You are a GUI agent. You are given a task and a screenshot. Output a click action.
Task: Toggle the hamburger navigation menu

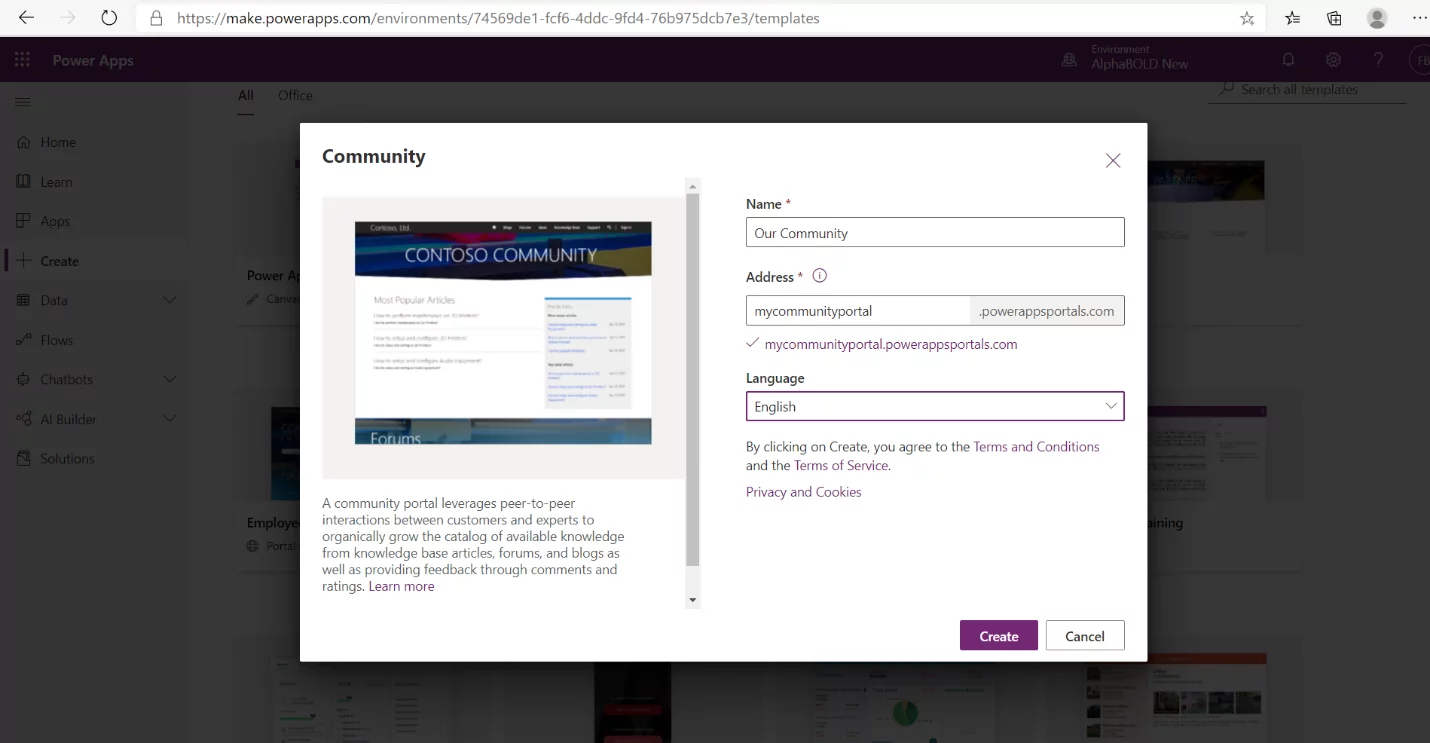coord(23,102)
